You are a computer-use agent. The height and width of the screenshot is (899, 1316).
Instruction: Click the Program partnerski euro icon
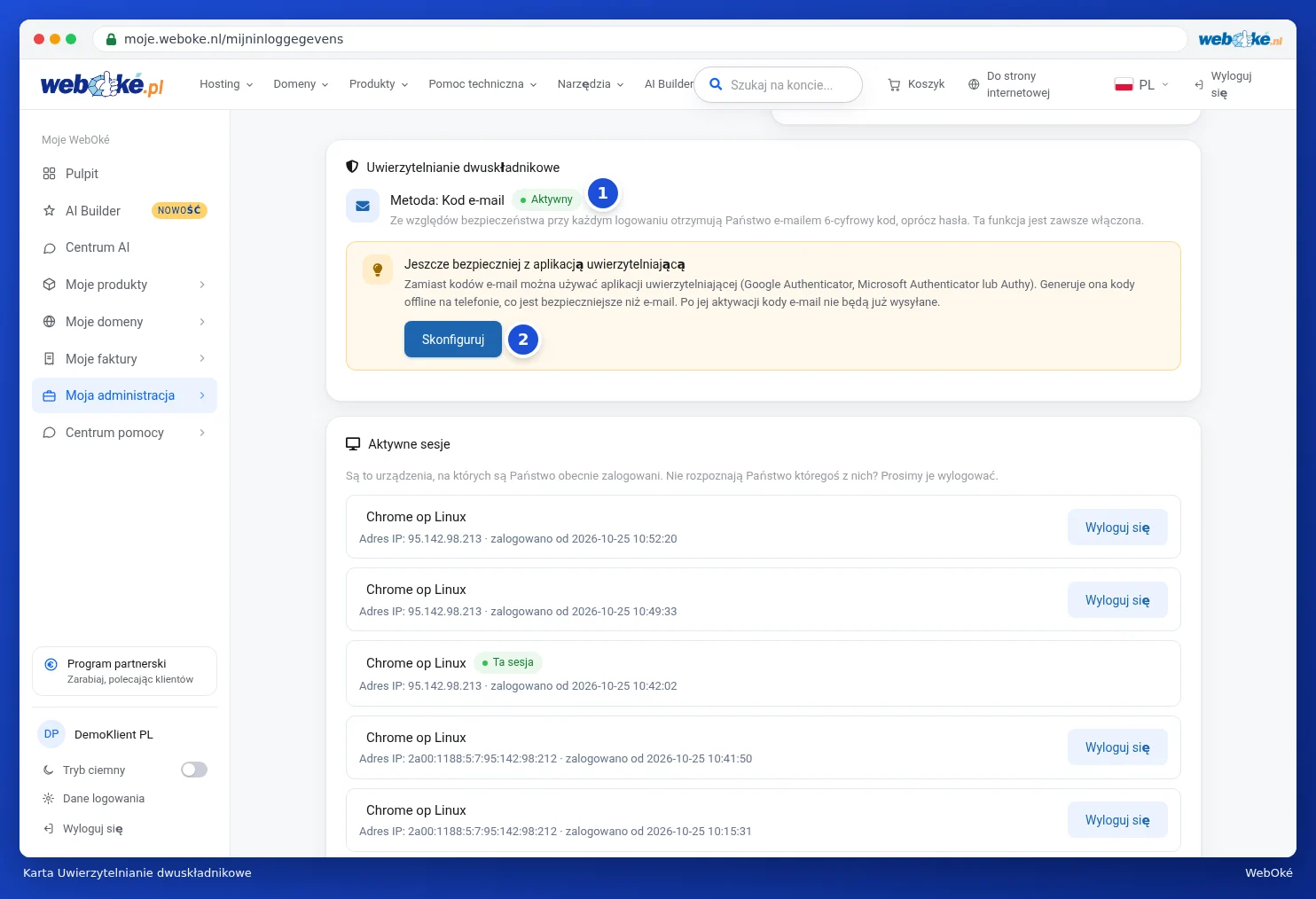[51, 664]
